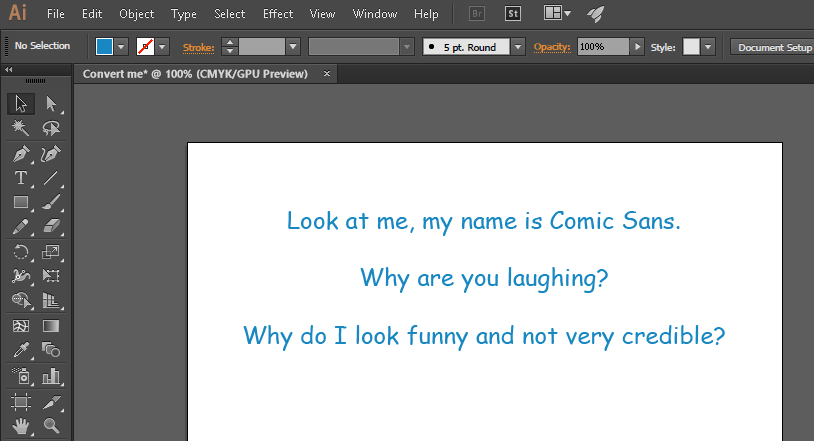Screen dimensions: 814x441
Task: Select the Mesh tool
Action: [x=21, y=326]
